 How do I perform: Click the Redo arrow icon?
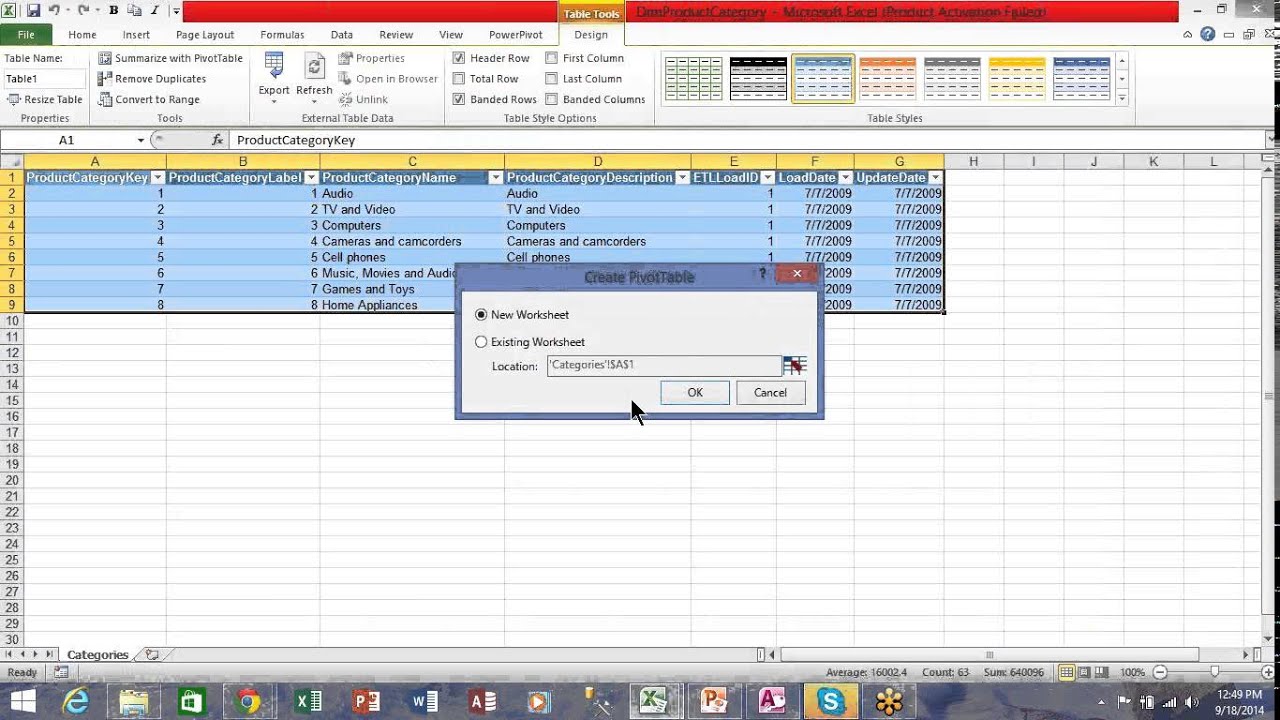(x=83, y=11)
